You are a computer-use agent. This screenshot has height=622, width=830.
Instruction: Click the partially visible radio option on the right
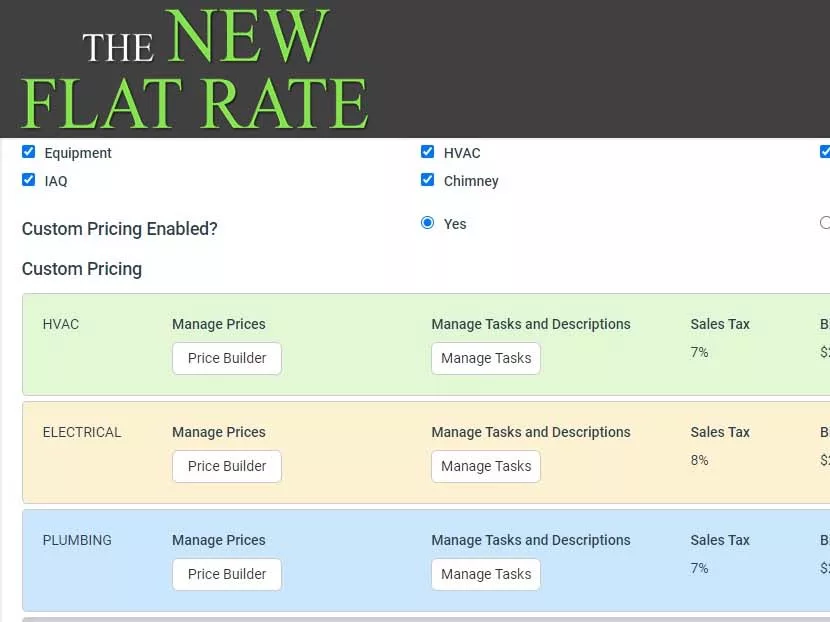(824, 223)
